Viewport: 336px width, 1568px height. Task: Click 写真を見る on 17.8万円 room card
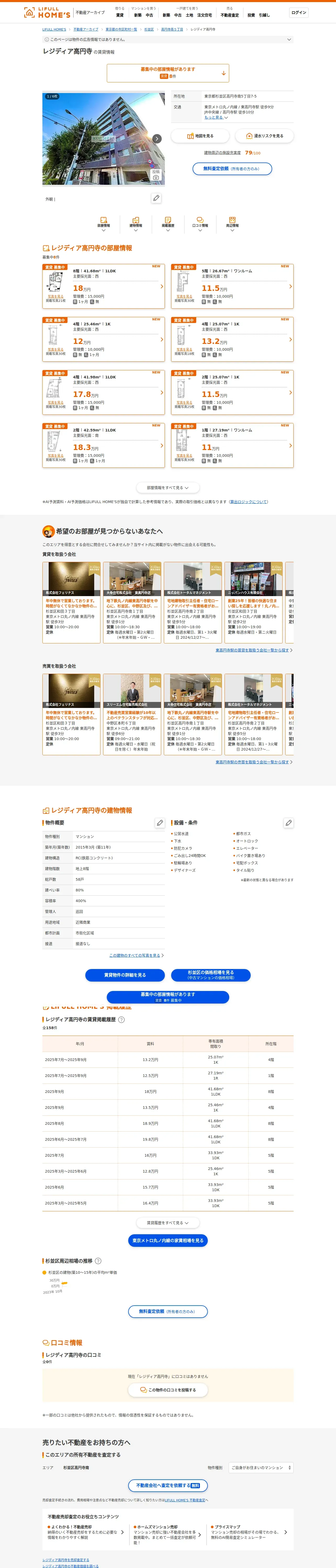click(x=55, y=402)
